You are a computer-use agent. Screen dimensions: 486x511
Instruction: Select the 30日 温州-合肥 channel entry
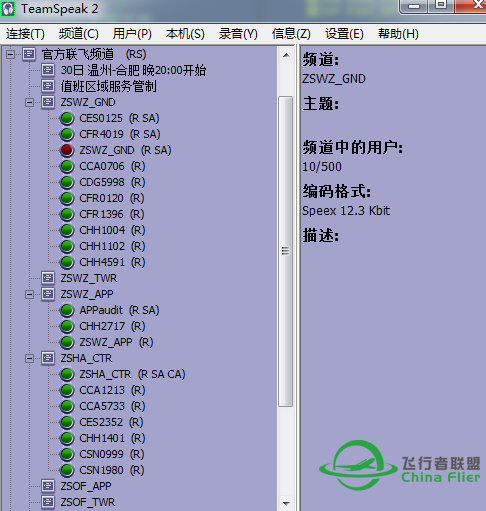[x=133, y=70]
